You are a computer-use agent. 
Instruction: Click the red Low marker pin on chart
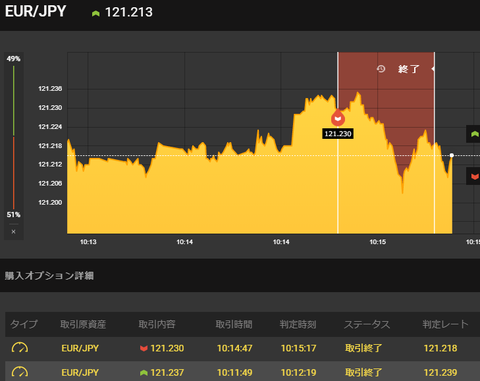[x=338, y=118]
